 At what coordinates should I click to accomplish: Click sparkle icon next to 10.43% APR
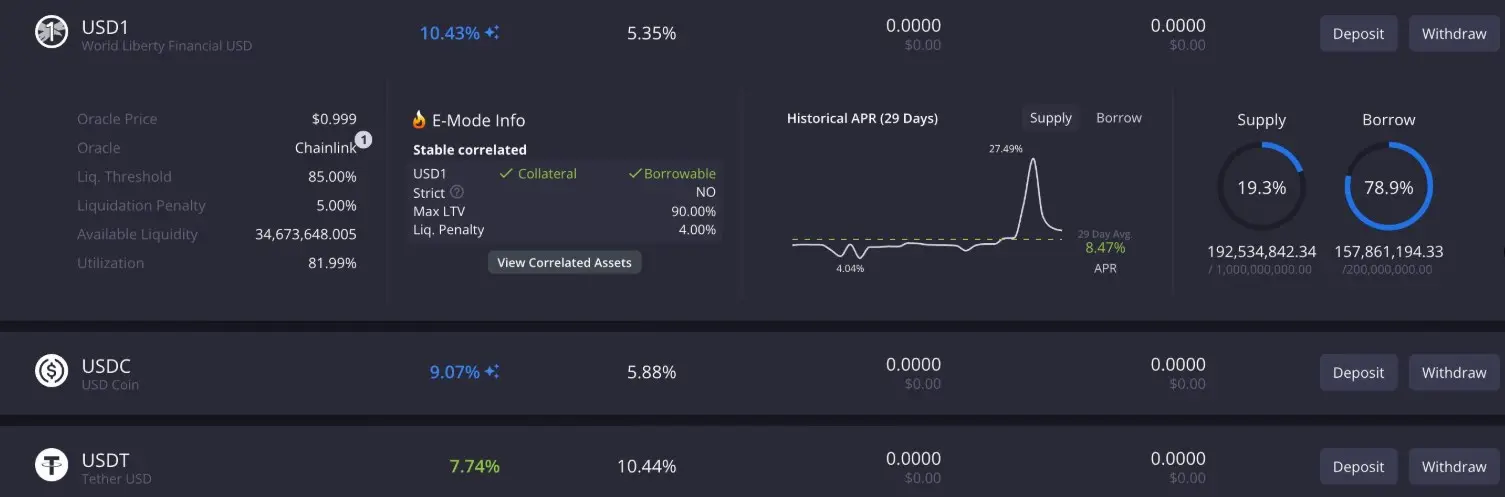coord(492,33)
